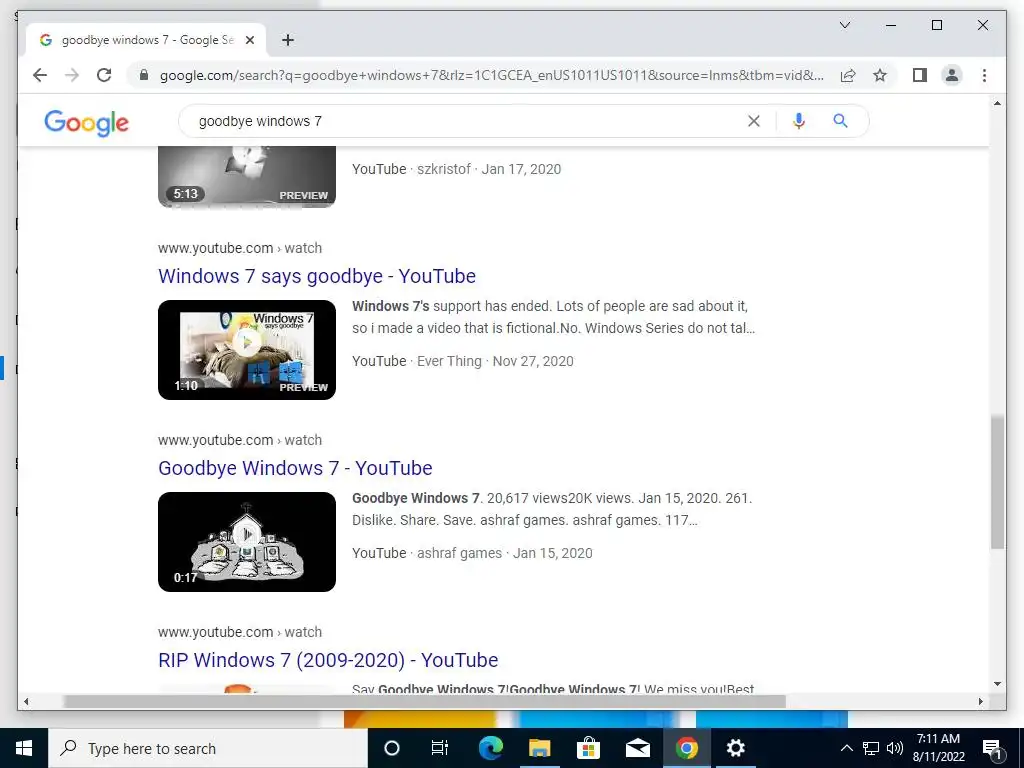This screenshot has width=1024, height=768.
Task: Click the forward navigation arrow
Action: [x=72, y=75]
